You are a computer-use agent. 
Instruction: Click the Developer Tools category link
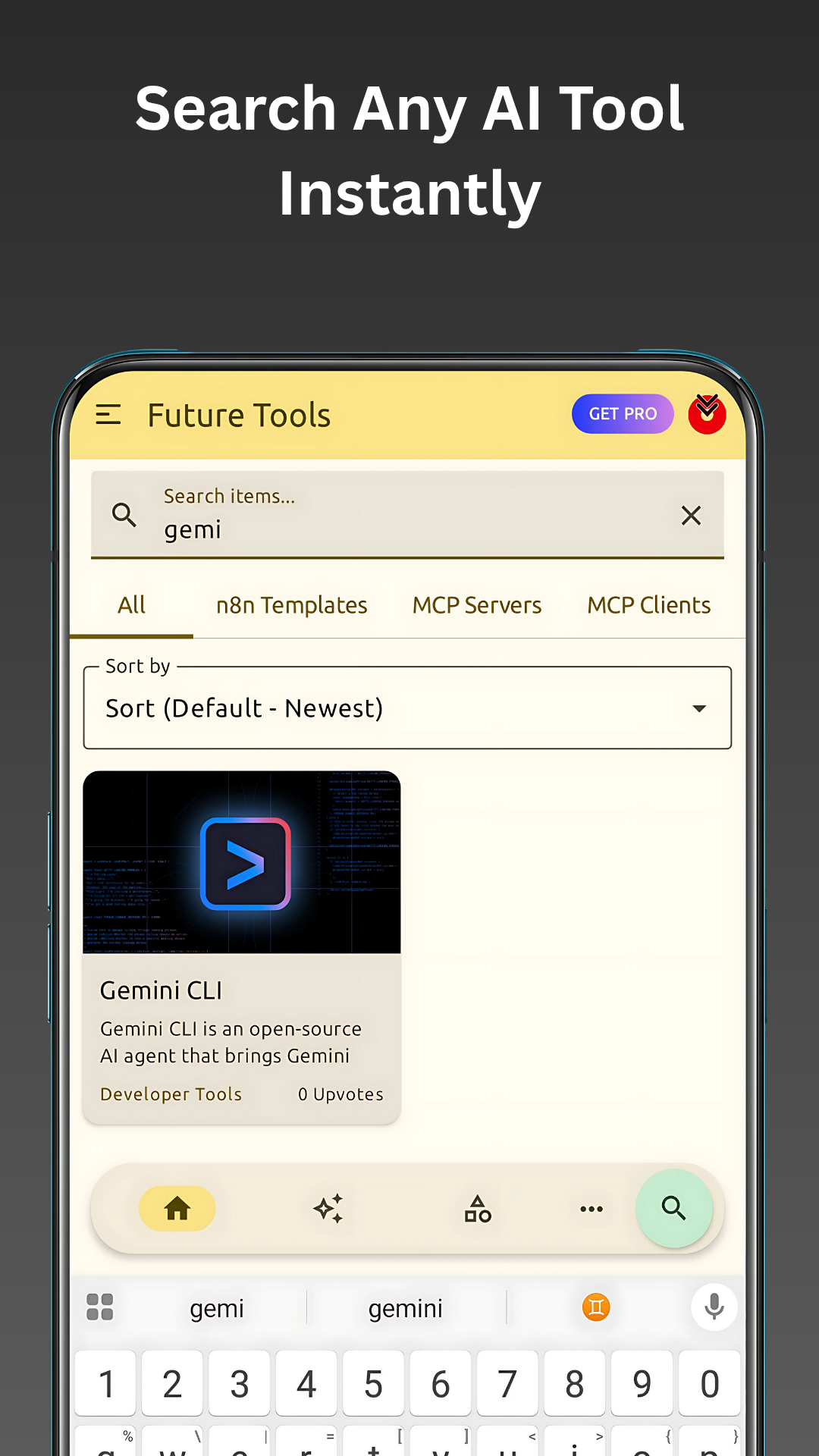171,1094
